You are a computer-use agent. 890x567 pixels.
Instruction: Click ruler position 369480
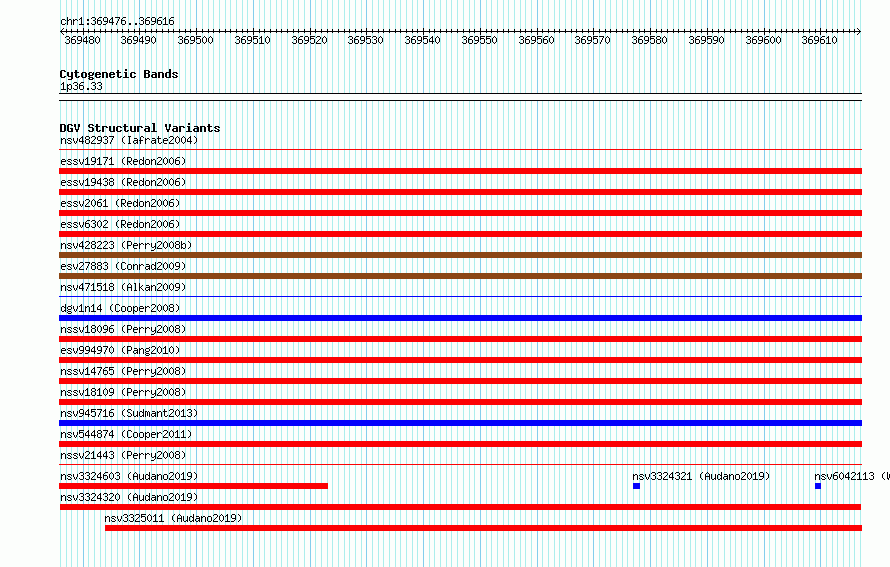point(82,40)
